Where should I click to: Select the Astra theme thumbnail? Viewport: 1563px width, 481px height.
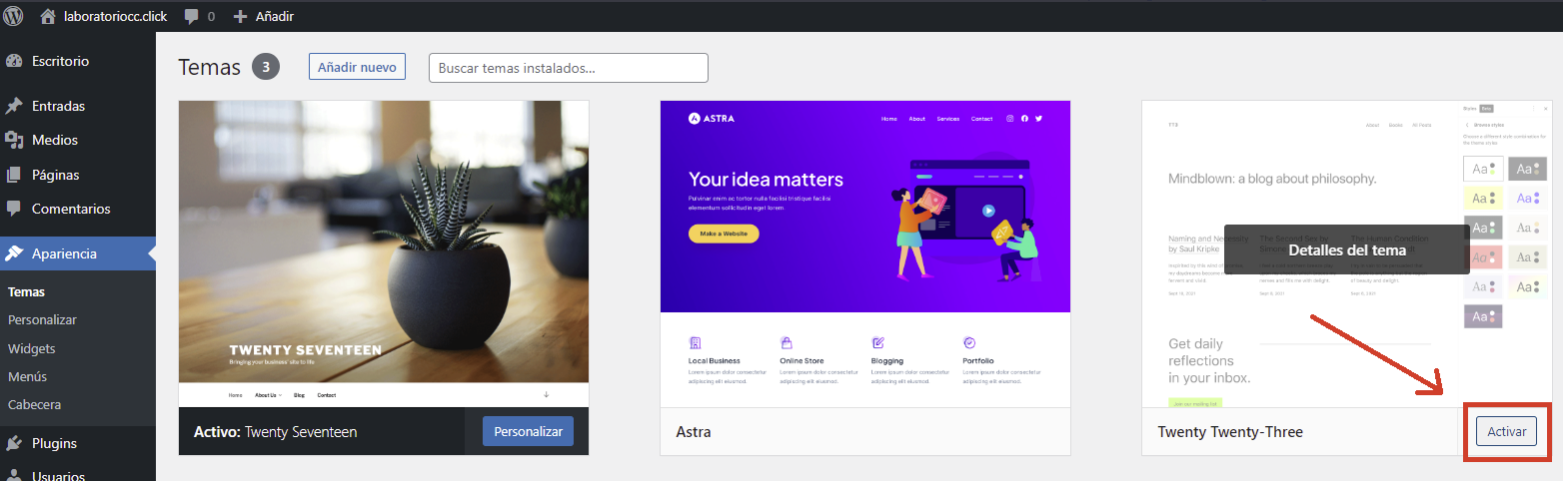(865, 253)
